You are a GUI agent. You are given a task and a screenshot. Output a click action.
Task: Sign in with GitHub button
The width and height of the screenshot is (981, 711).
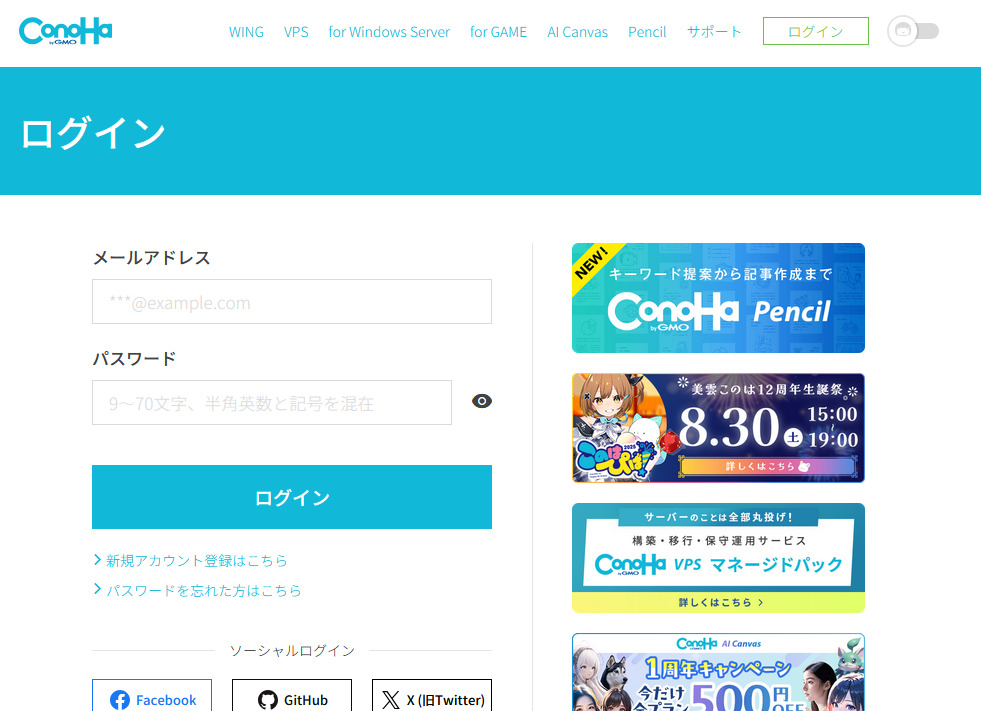[292, 699]
